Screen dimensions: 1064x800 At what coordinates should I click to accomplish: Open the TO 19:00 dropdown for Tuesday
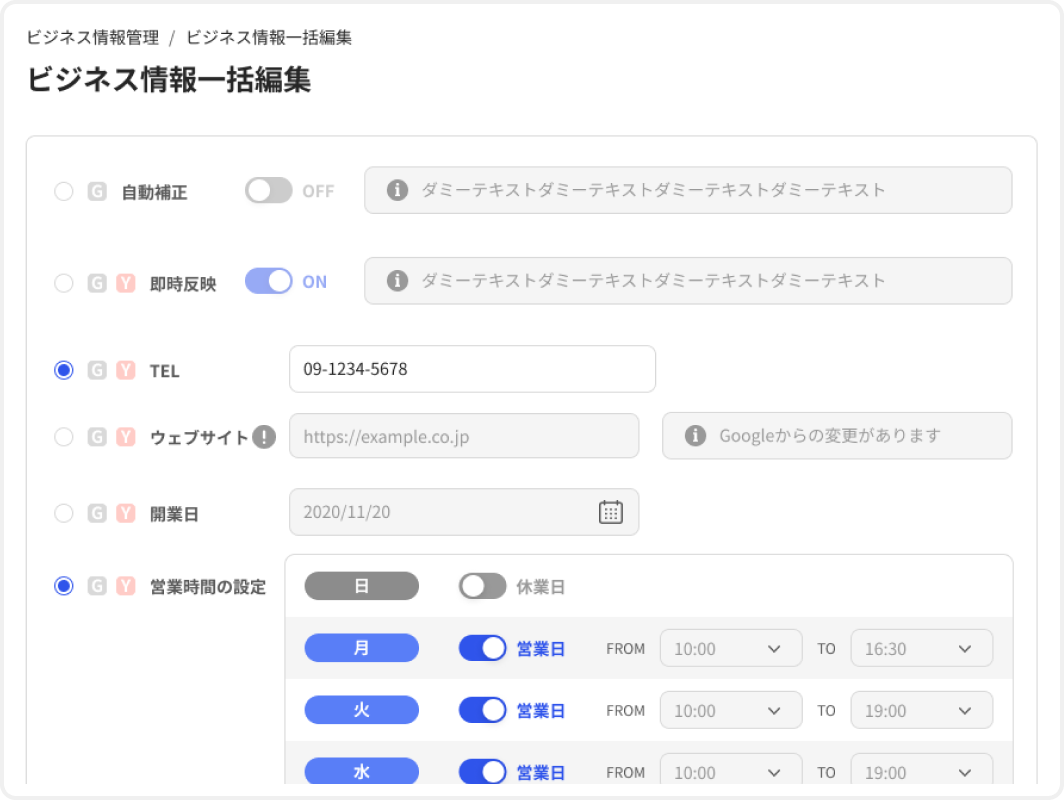(921, 710)
